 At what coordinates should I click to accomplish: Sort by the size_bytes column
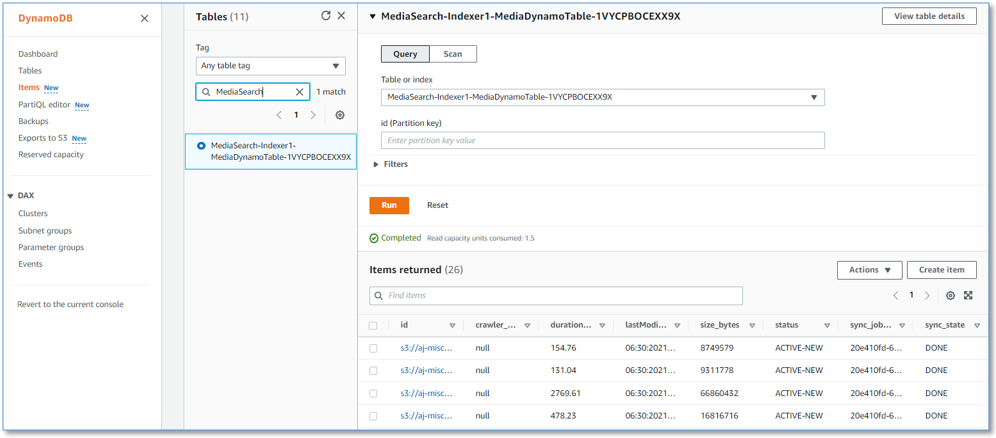[x=752, y=325]
